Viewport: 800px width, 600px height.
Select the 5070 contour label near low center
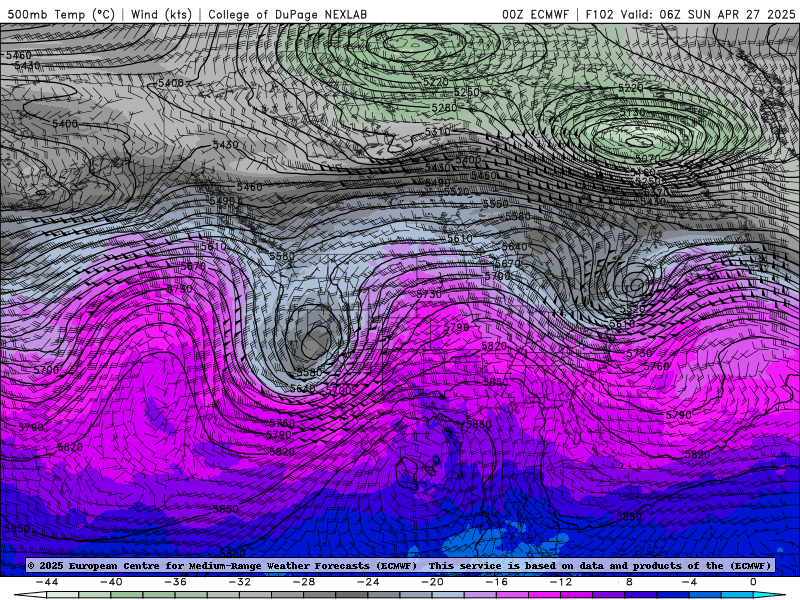click(647, 159)
